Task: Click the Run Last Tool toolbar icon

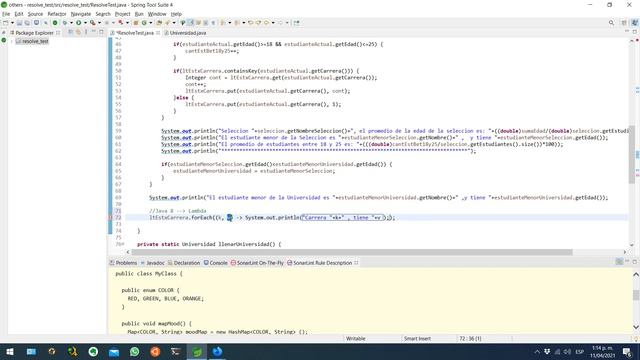Action: (x=93, y=23)
